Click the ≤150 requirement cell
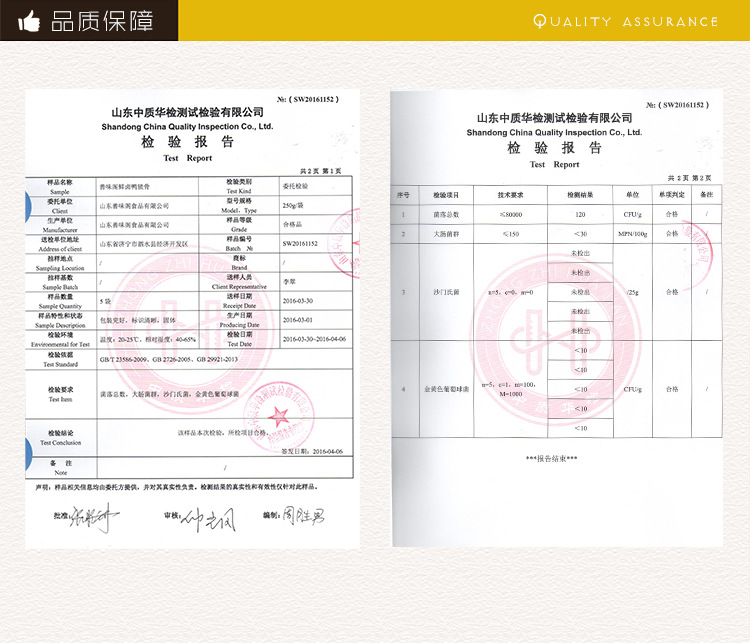The width and height of the screenshot is (750, 643). (x=510, y=234)
